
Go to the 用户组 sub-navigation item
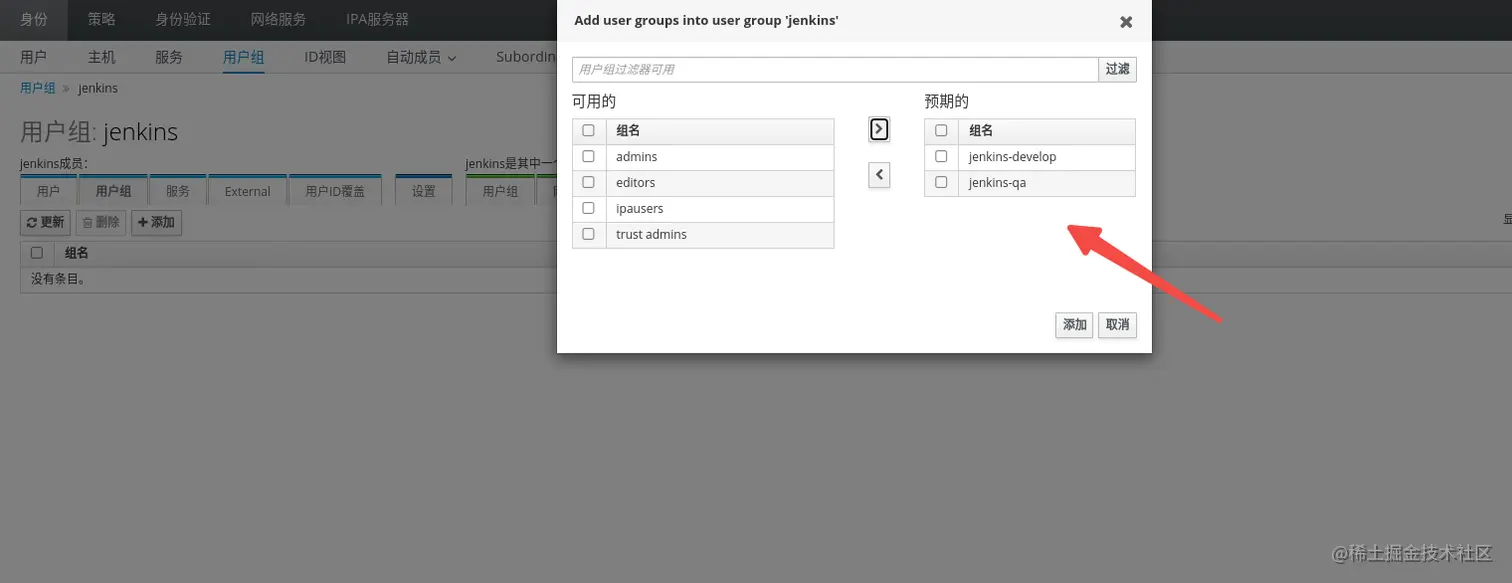click(x=243, y=57)
